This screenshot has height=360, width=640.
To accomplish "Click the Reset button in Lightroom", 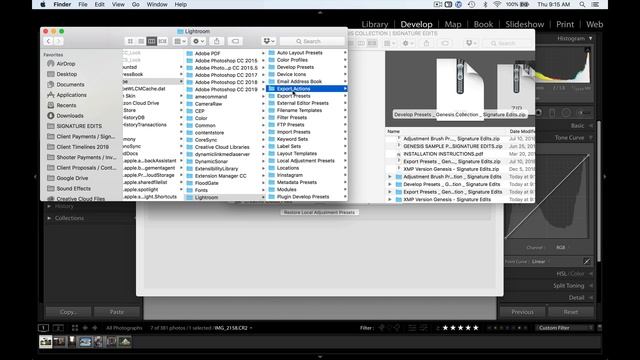I will tap(571, 312).
